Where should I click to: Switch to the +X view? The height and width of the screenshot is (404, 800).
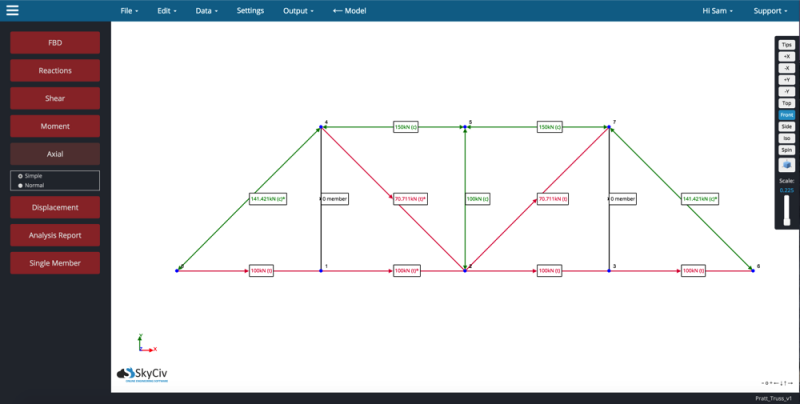787,57
